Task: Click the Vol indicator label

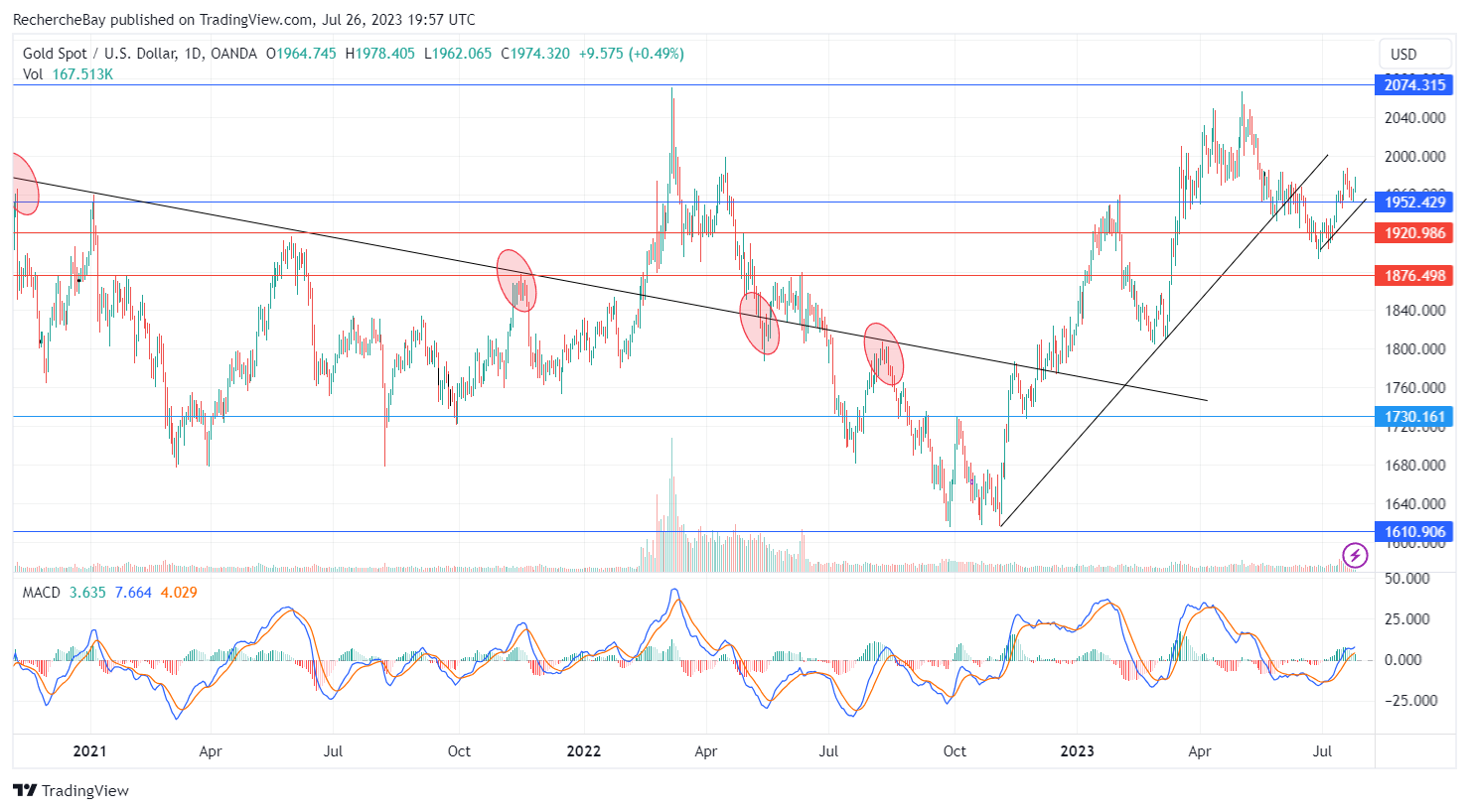Action: coord(33,74)
